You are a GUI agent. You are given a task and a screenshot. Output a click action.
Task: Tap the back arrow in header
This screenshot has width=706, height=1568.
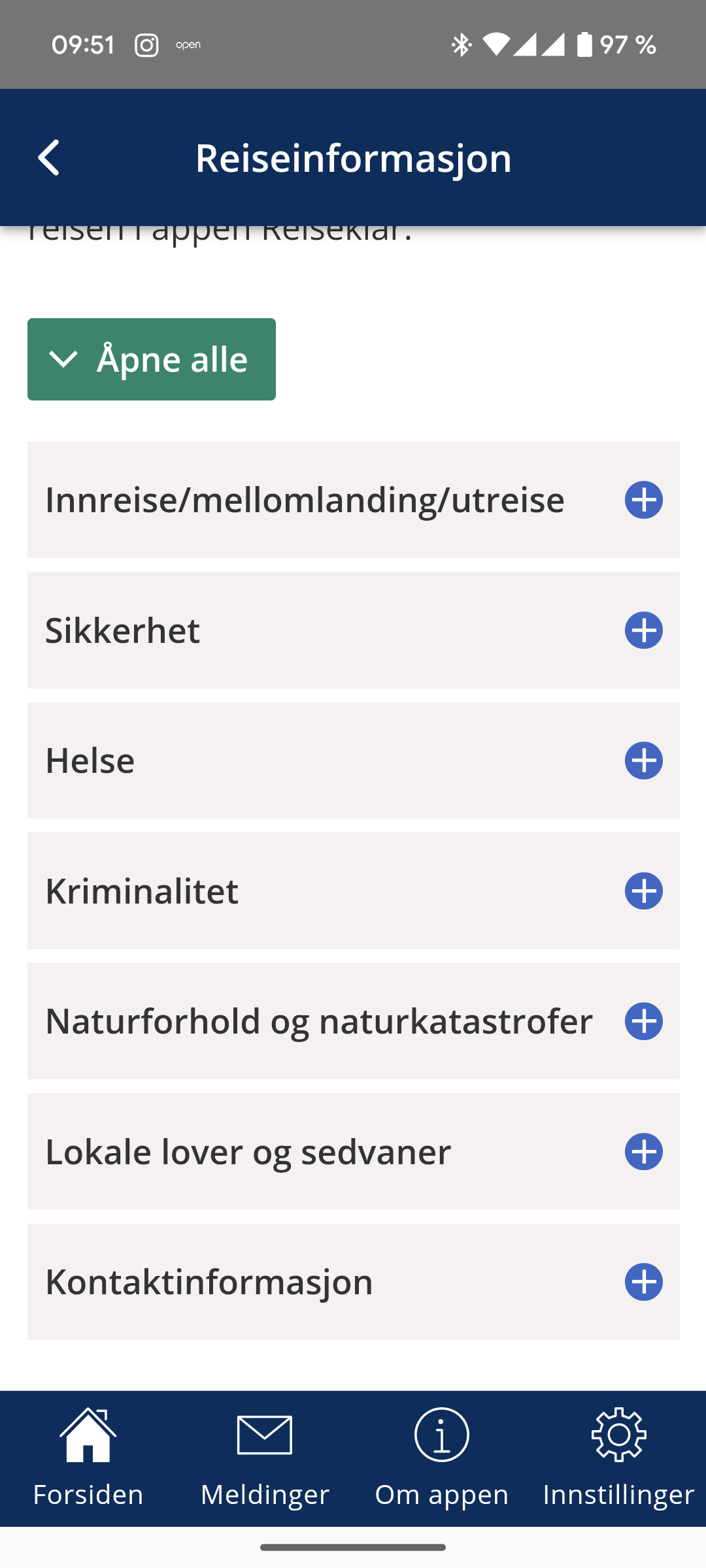click(x=49, y=157)
